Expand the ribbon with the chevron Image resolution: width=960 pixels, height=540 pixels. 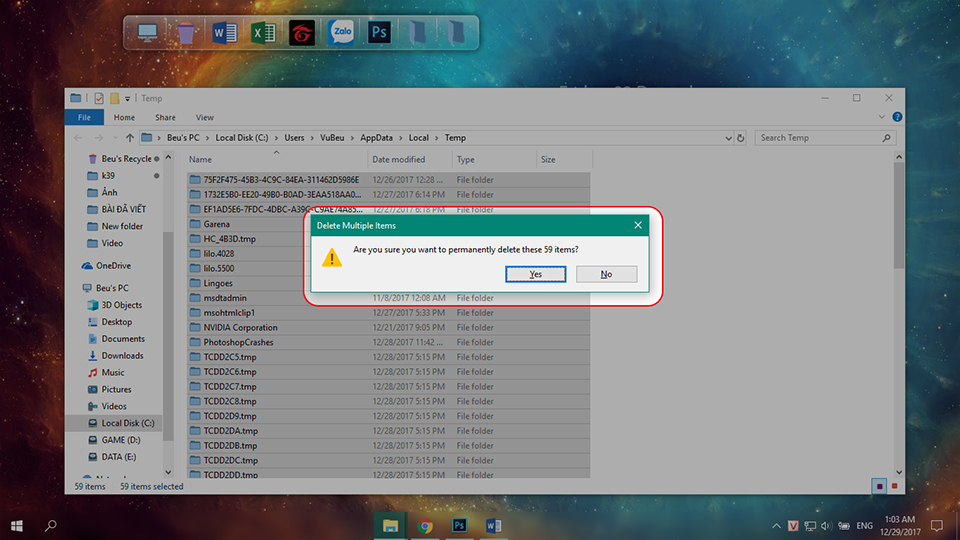[x=882, y=117]
